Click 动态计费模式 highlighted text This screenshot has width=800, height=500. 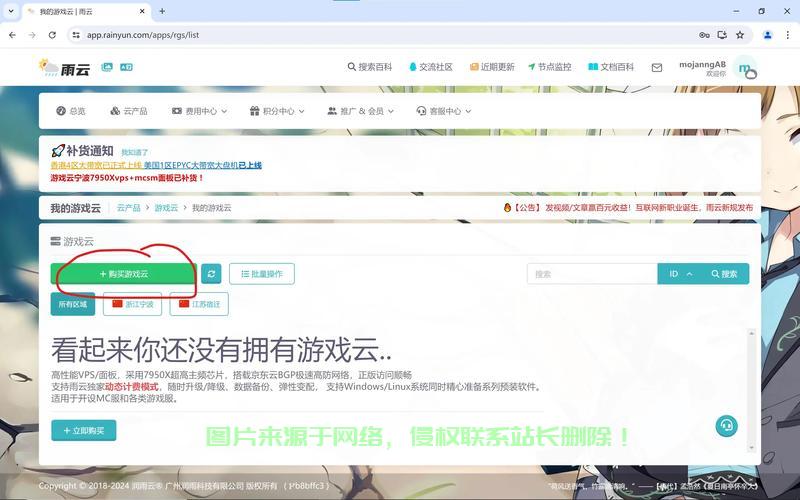pos(132,387)
